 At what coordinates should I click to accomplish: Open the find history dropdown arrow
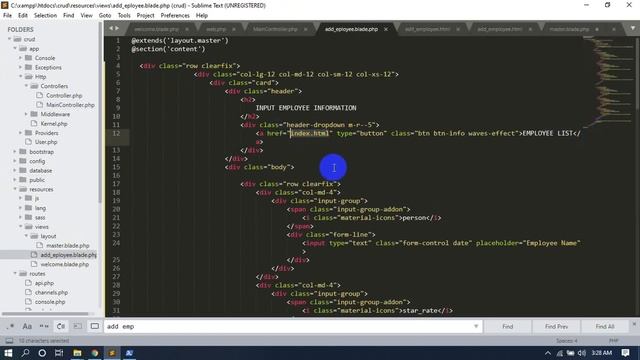476,327
